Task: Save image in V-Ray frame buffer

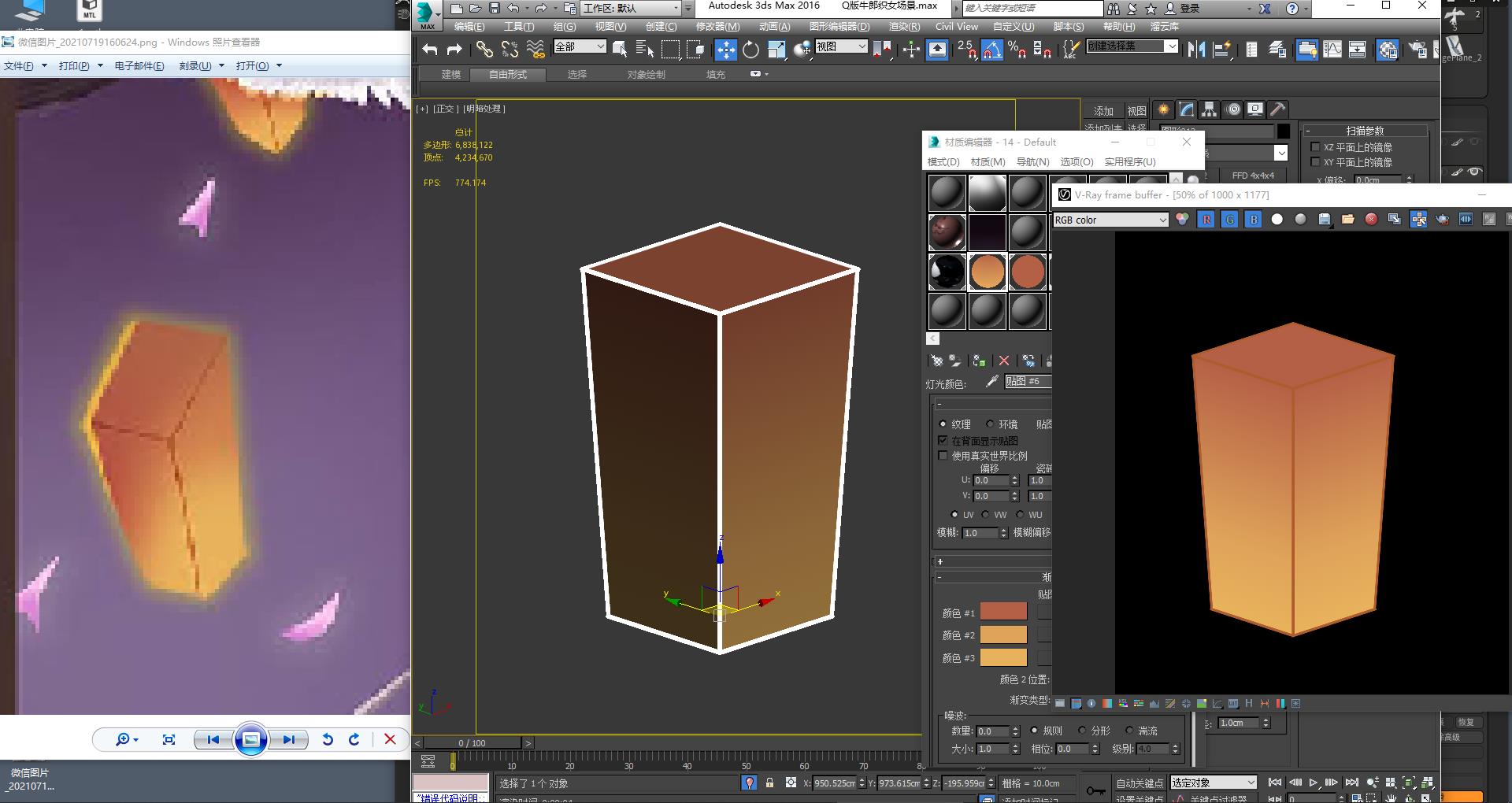Action: click(1324, 220)
